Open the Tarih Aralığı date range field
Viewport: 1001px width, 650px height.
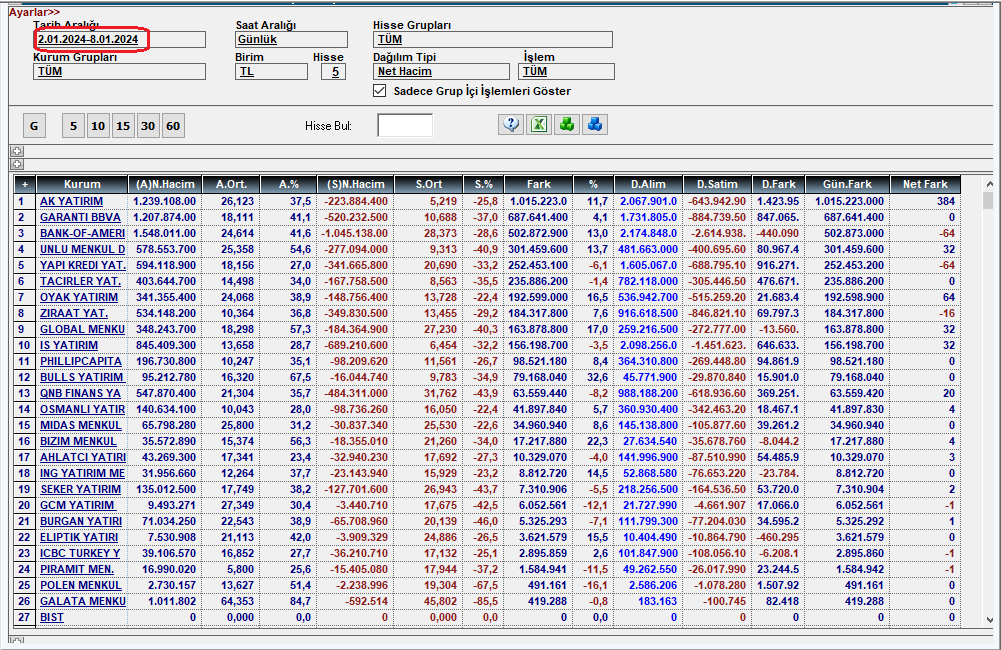[x=119, y=40]
